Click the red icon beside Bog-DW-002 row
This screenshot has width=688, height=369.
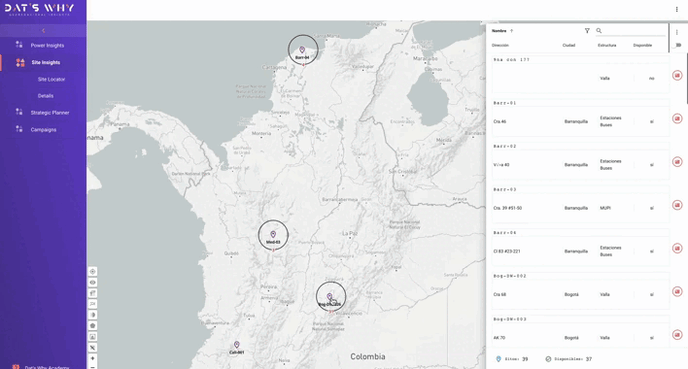click(x=677, y=291)
